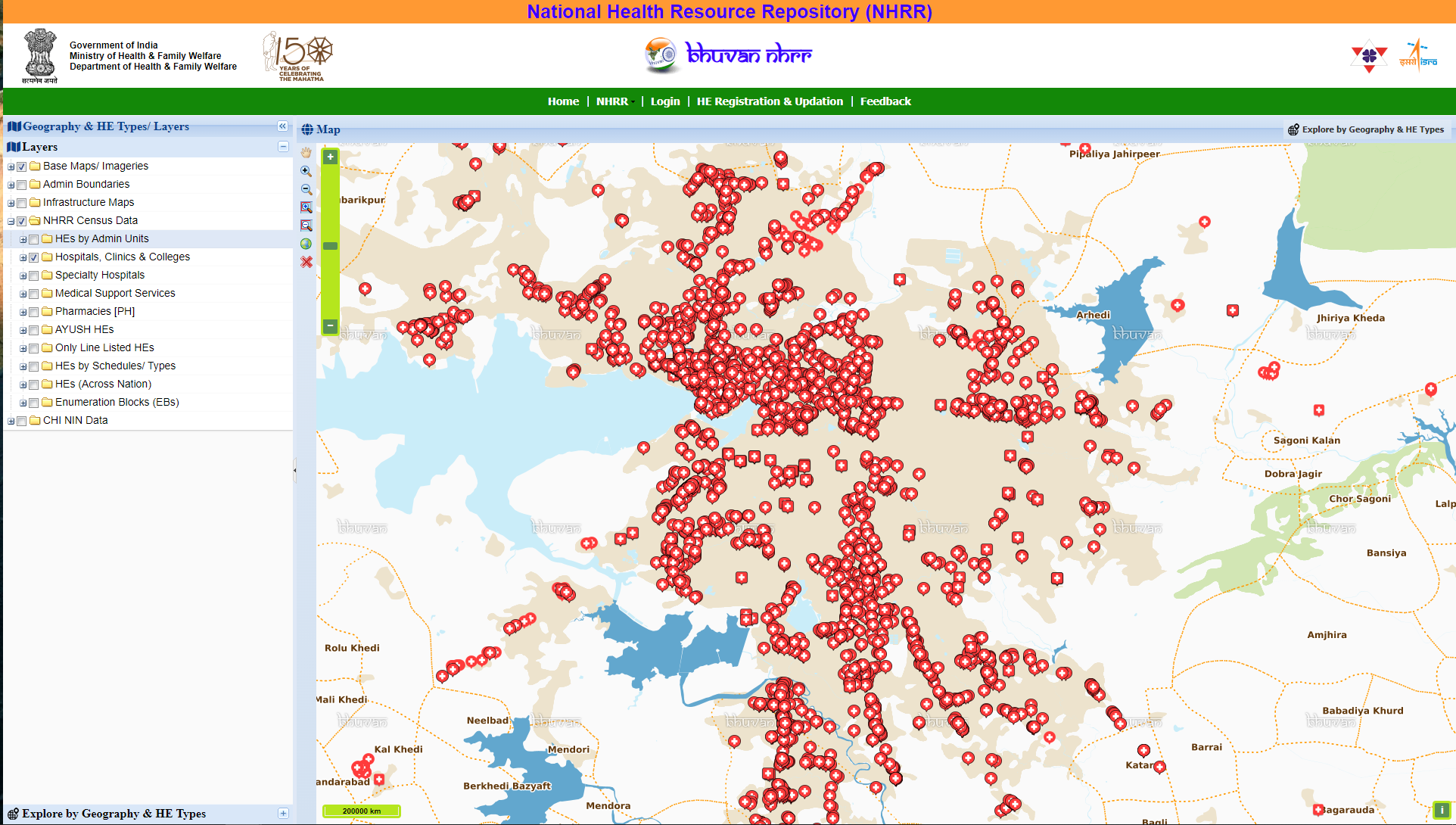The height and width of the screenshot is (825, 1456).
Task: Click Explore by Geography & HE Types link
Action: pos(1373,129)
